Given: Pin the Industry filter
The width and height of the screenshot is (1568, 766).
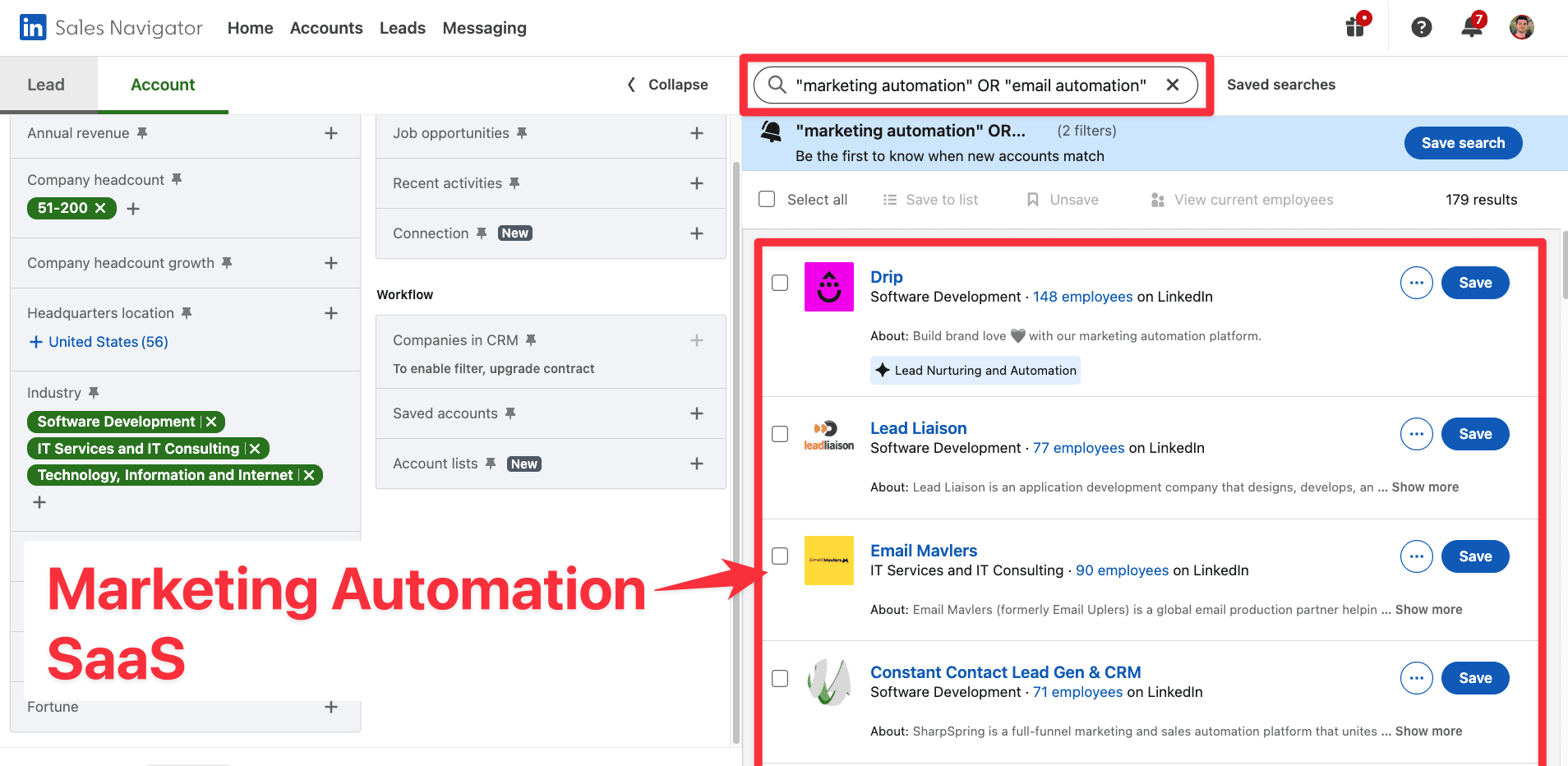Looking at the screenshot, I should (94, 392).
